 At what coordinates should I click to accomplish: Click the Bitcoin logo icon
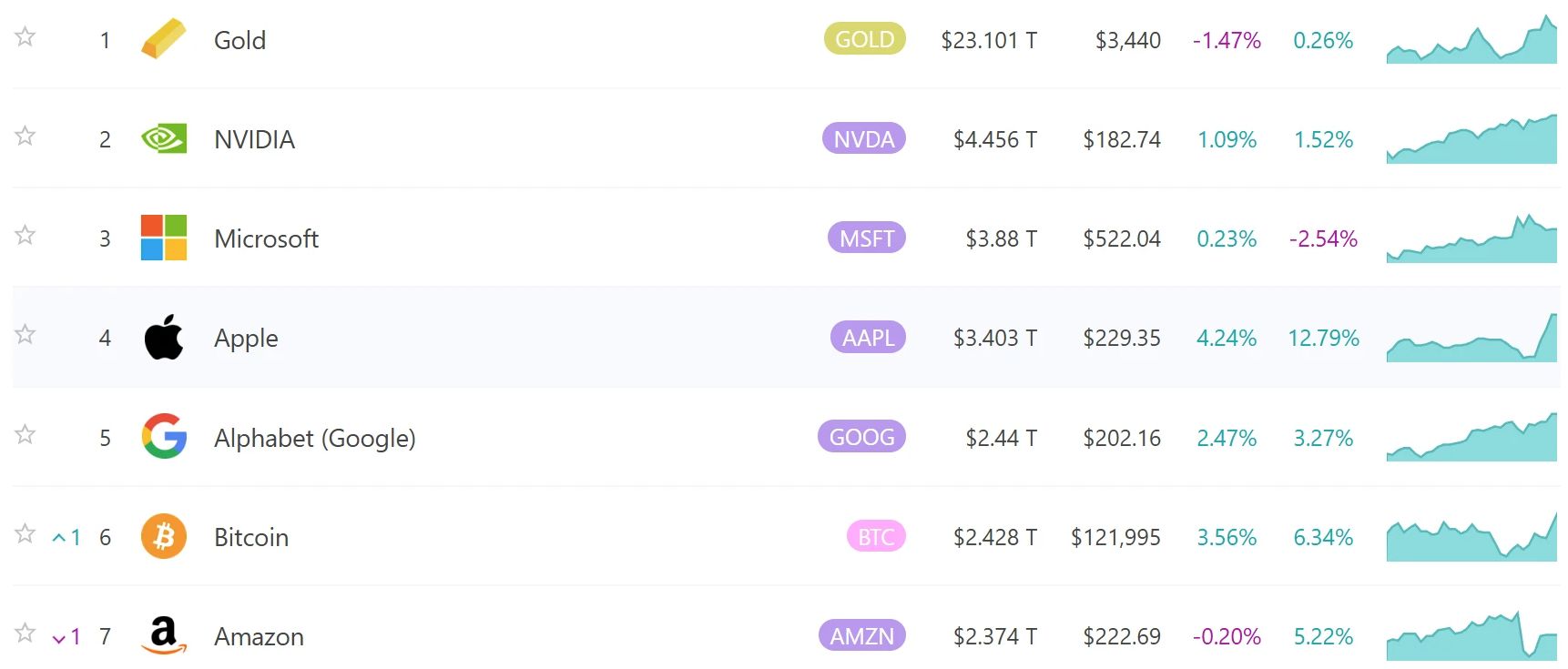164,536
